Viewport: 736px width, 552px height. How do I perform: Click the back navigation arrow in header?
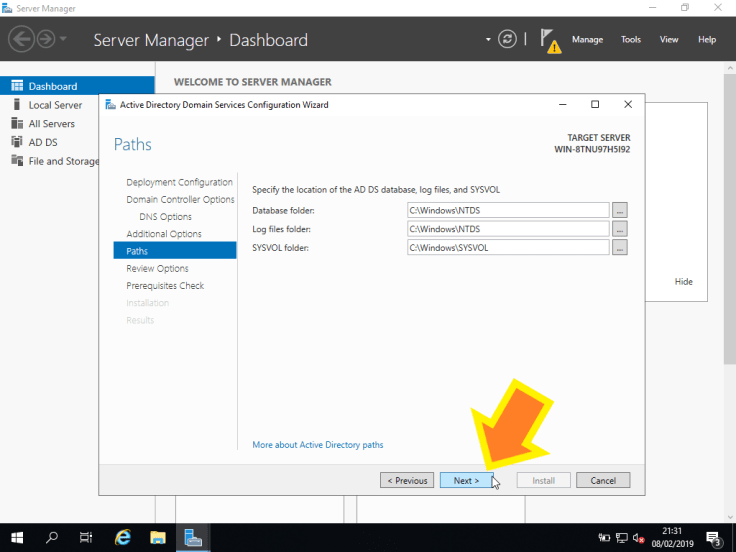21,39
